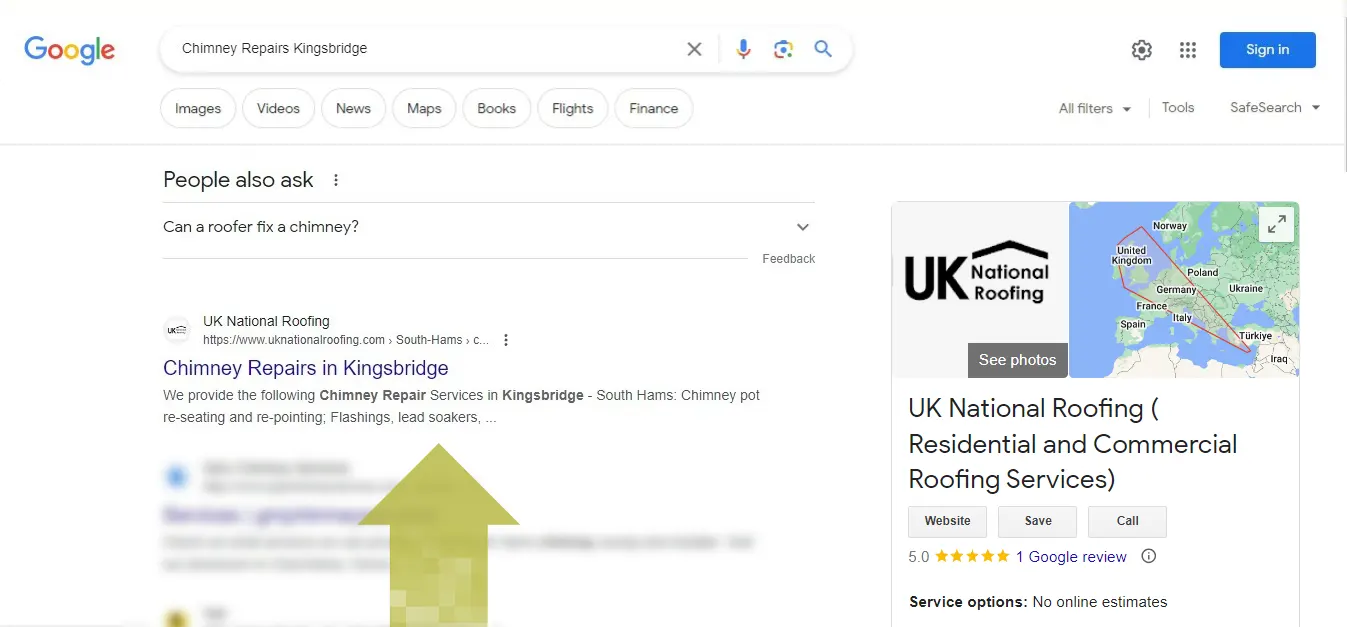Open People also ask options menu
The width and height of the screenshot is (1347, 627).
[336, 180]
